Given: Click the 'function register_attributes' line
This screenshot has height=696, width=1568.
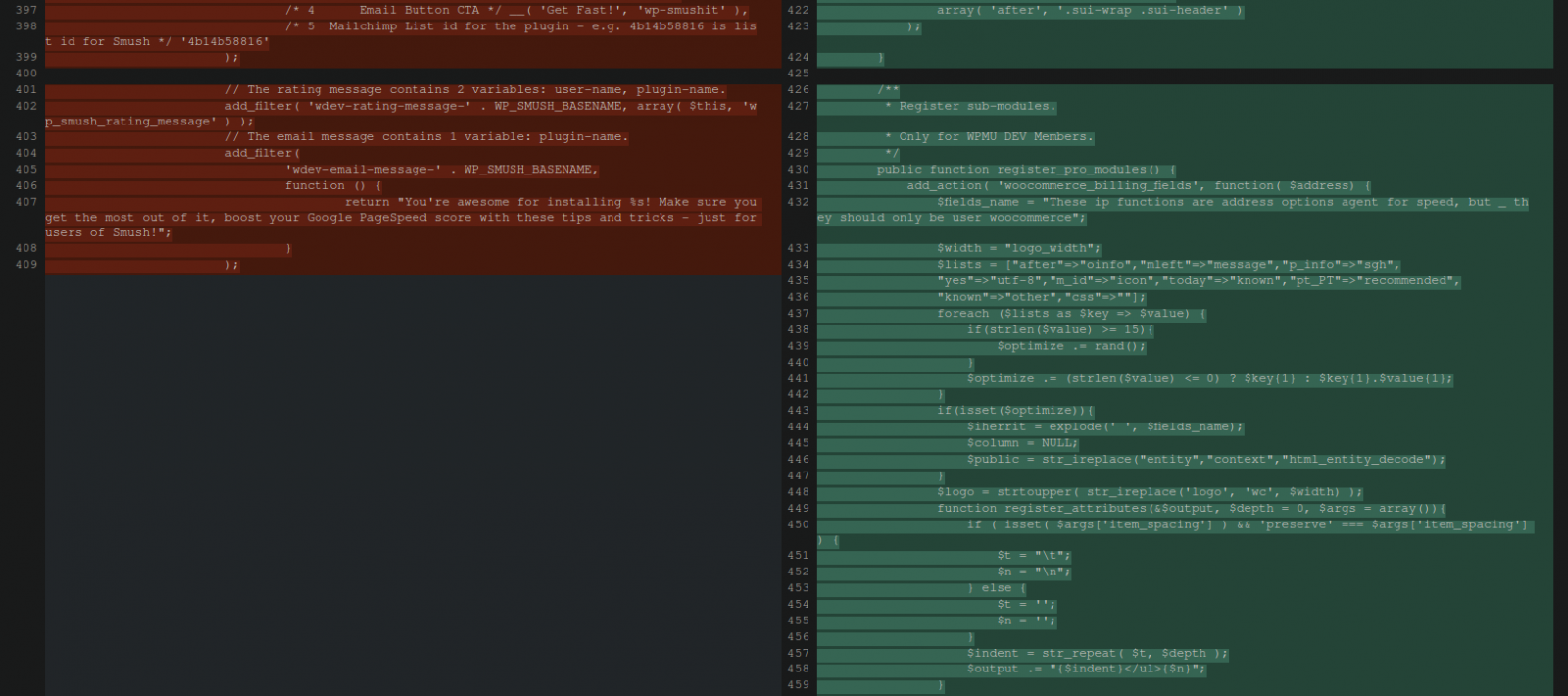Looking at the screenshot, I should click(1191, 509).
